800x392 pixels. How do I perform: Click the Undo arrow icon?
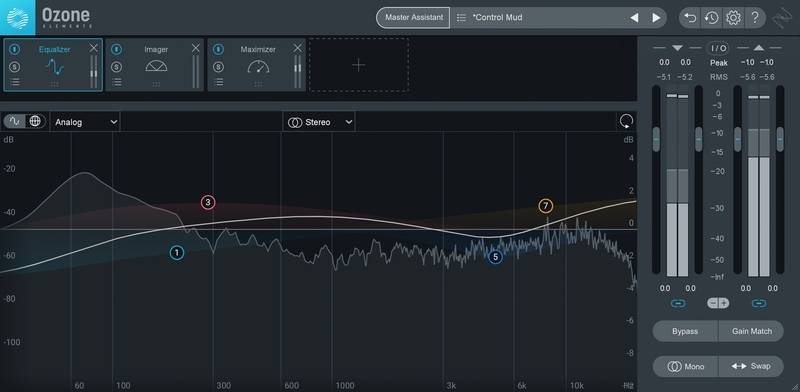[690, 18]
